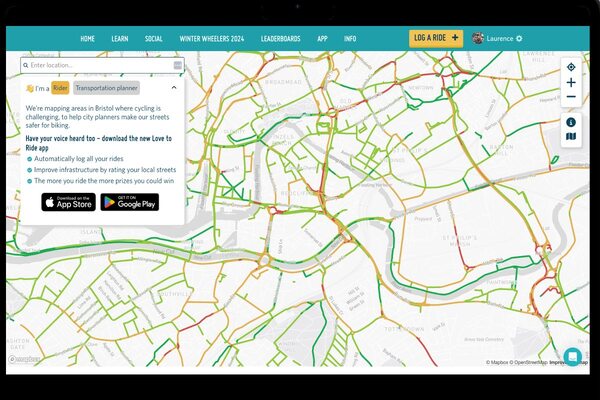Focus the Enter location search field
This screenshot has width=600, height=400.
point(102,65)
